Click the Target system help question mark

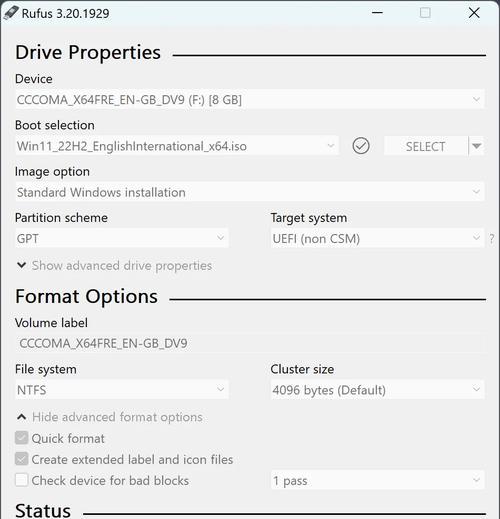pyautogui.click(x=492, y=238)
